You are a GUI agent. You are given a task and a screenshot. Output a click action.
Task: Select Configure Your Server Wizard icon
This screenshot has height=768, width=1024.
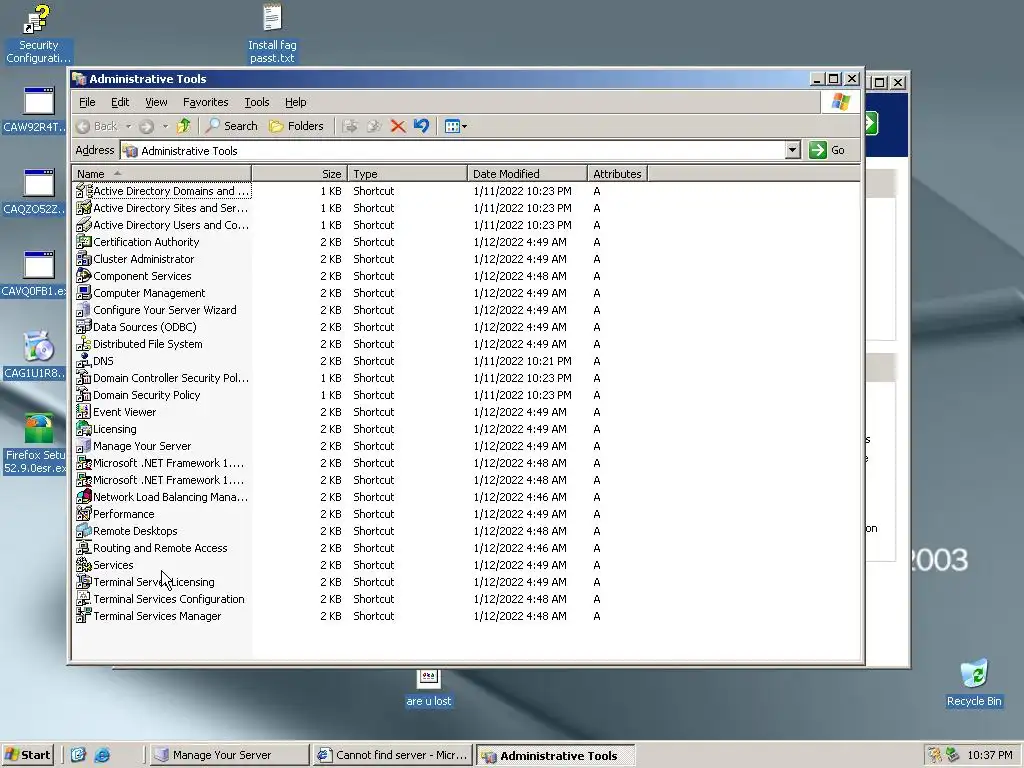(84, 310)
